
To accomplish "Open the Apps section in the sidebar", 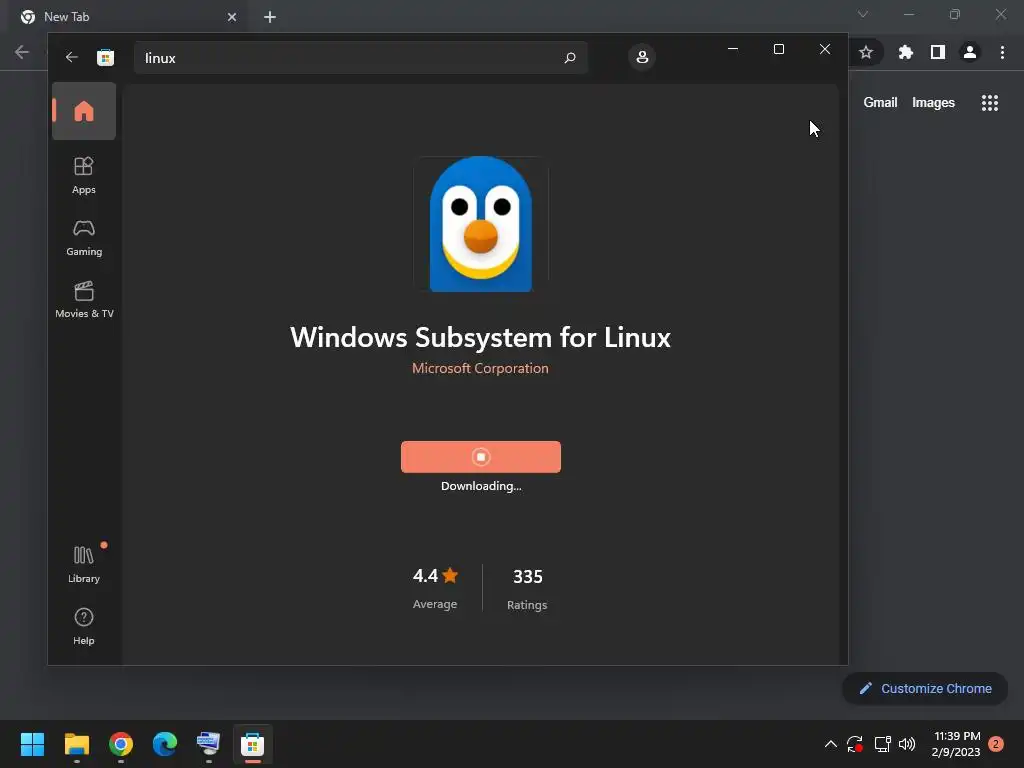I will coord(84,175).
